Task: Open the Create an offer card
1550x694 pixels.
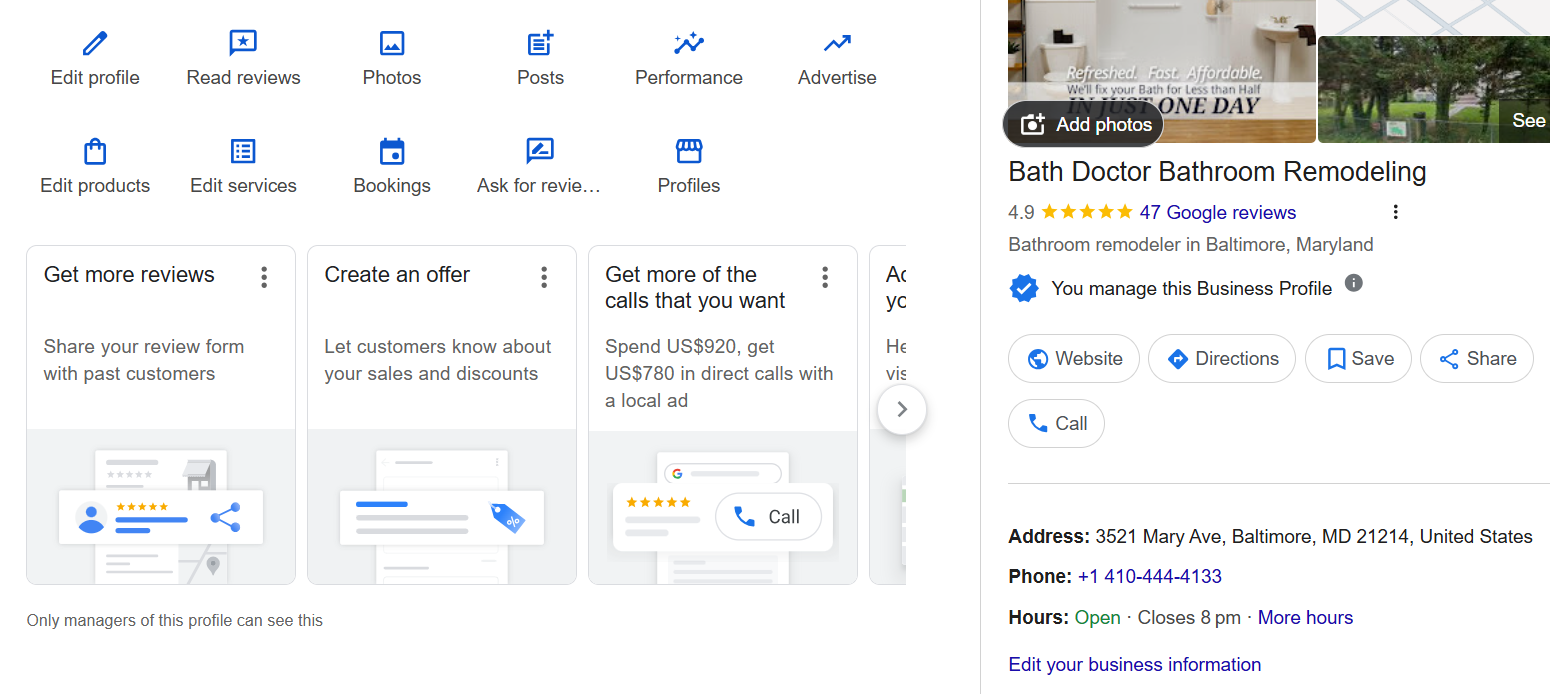Action: click(442, 415)
